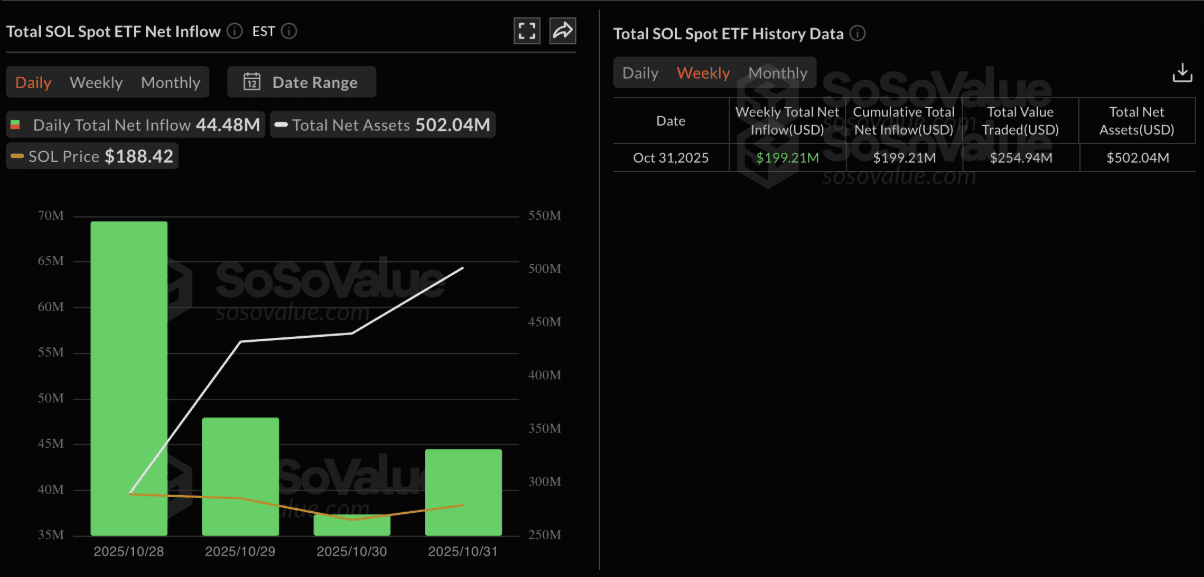
Task: Toggle SOL Price line visibility
Action: pyautogui.click(x=92, y=156)
